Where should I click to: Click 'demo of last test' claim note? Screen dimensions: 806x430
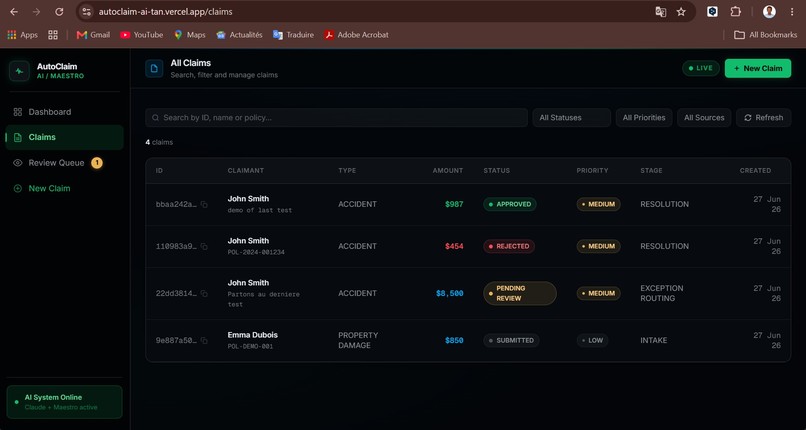pos(260,210)
